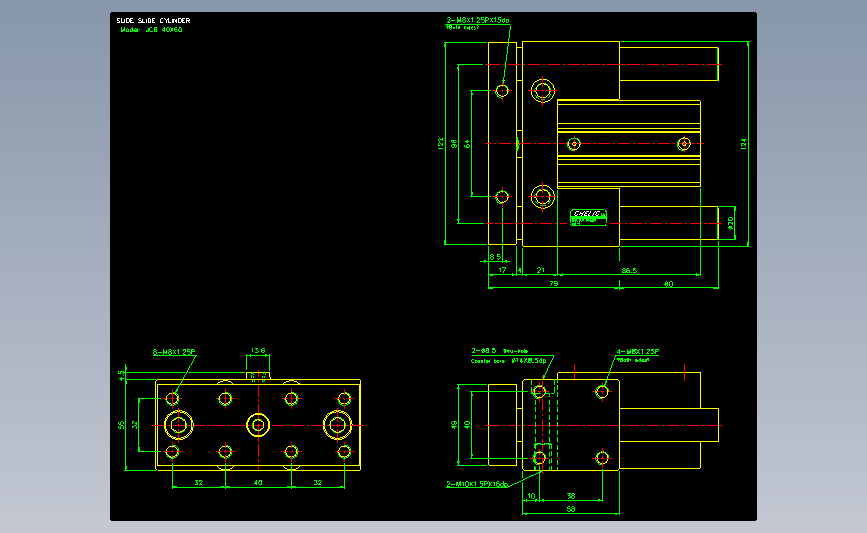Click the 13.6 port width dimension
This screenshot has width=867, height=533.
[x=258, y=351]
